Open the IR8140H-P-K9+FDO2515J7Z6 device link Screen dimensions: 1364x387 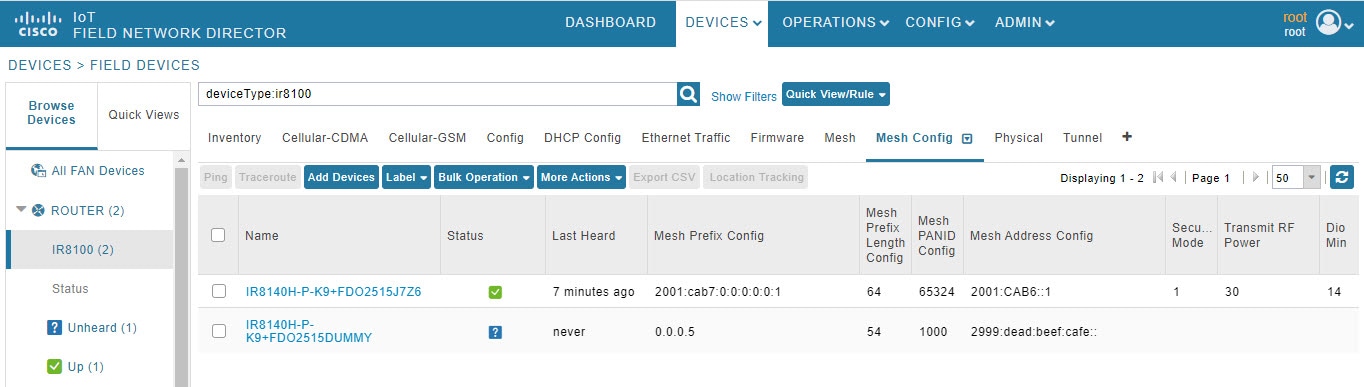pos(333,292)
